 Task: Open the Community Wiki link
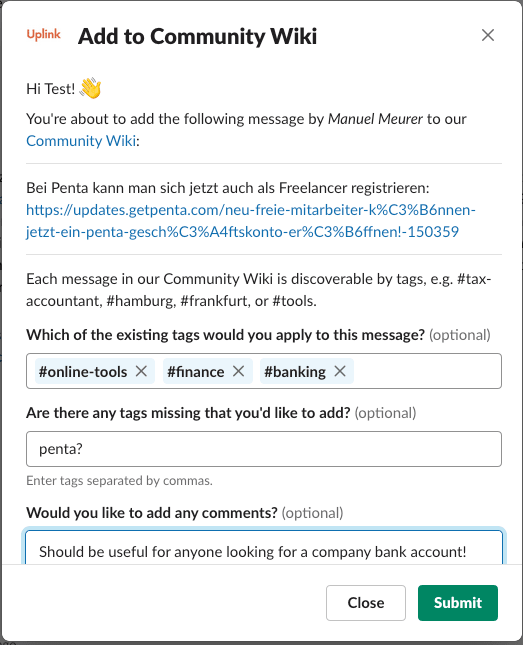pyautogui.click(x=81, y=141)
